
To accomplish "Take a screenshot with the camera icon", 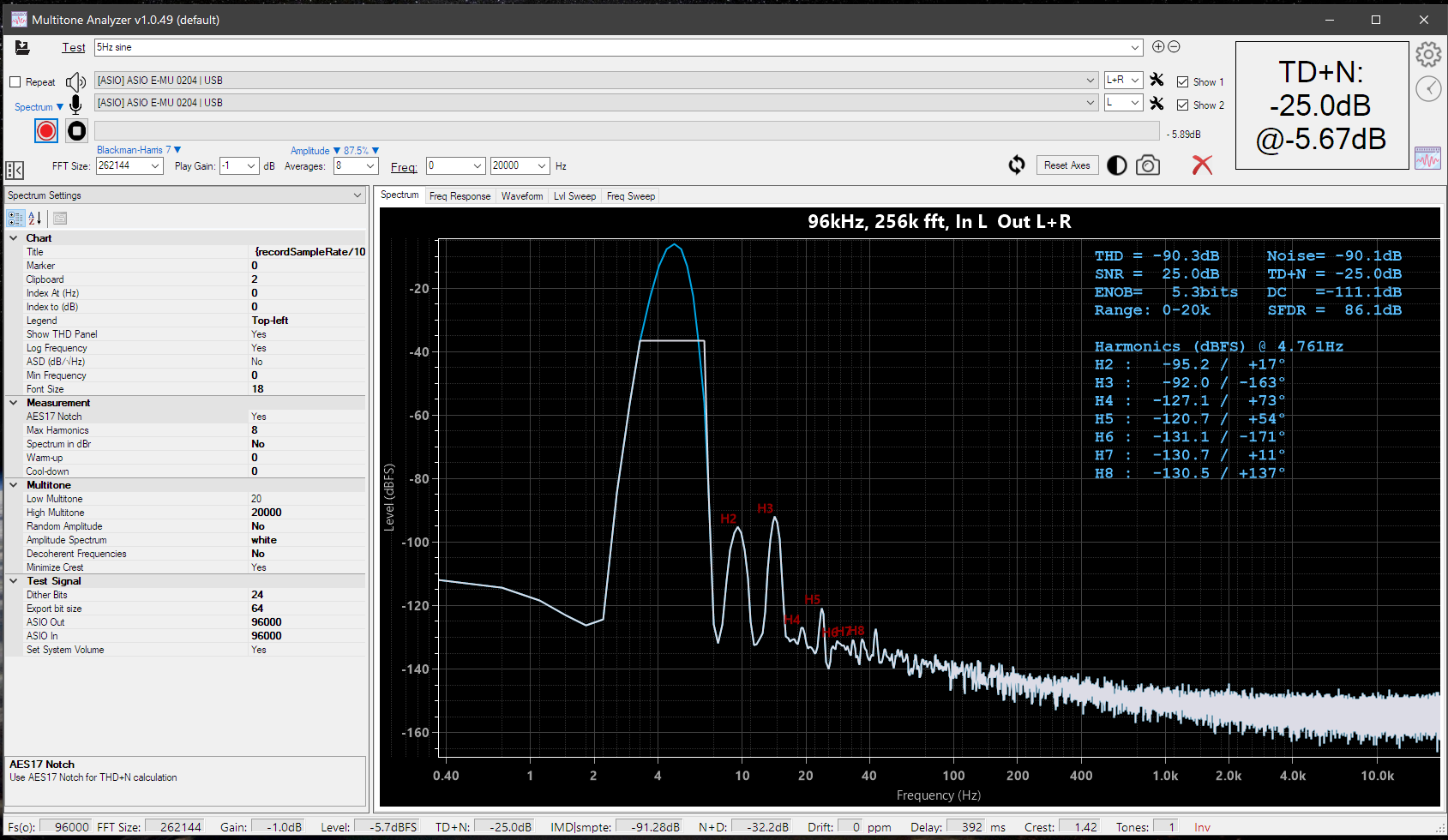I will click(x=1148, y=165).
